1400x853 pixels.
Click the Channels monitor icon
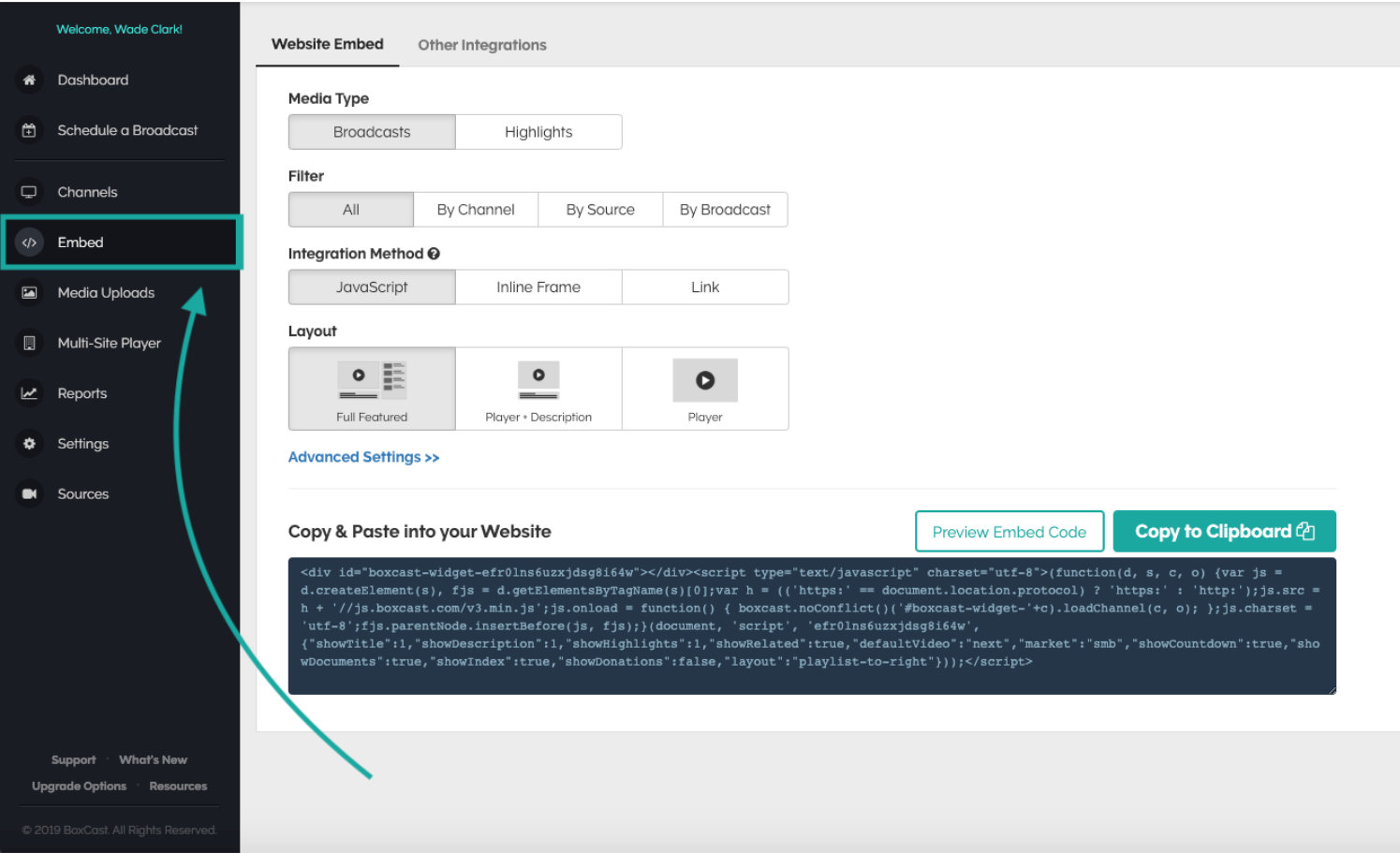[x=29, y=191]
